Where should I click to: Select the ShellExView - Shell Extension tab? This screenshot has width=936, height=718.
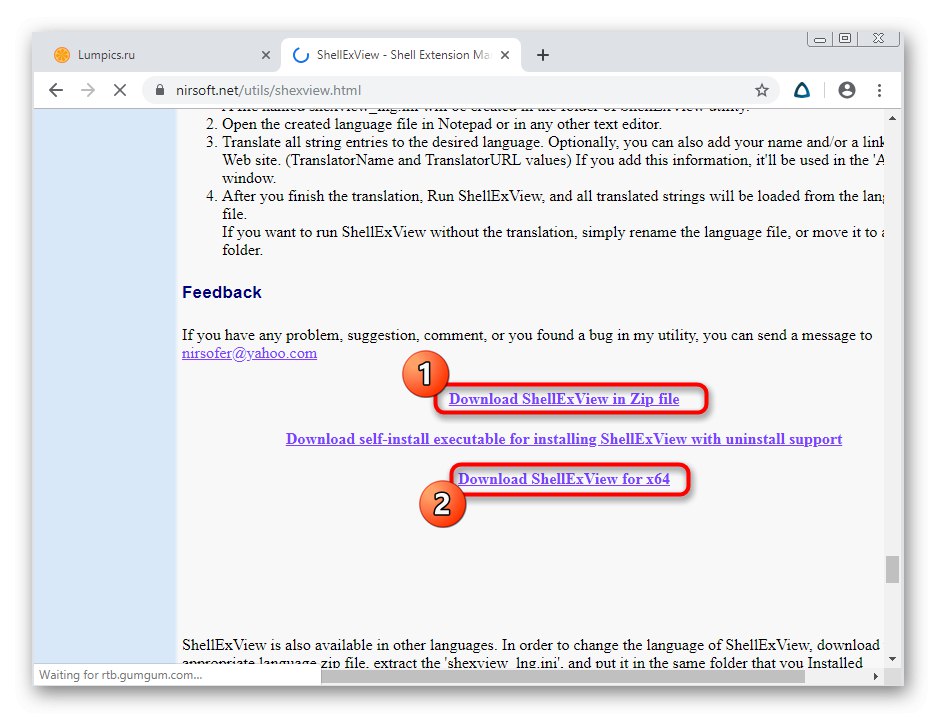(401, 55)
